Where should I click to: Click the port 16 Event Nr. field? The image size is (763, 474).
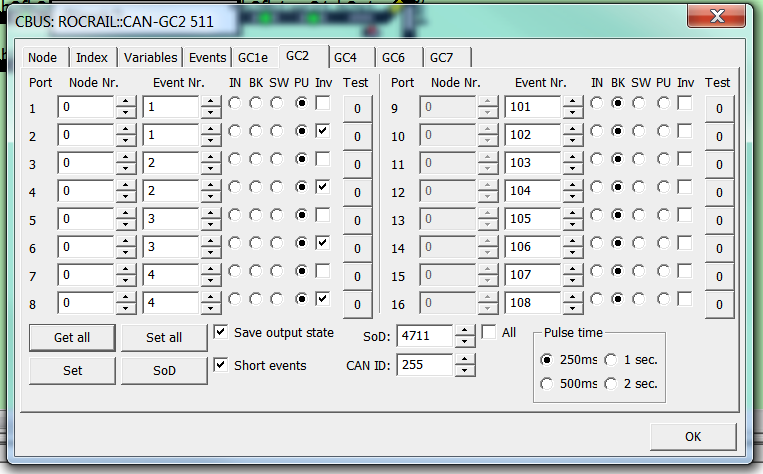point(532,302)
